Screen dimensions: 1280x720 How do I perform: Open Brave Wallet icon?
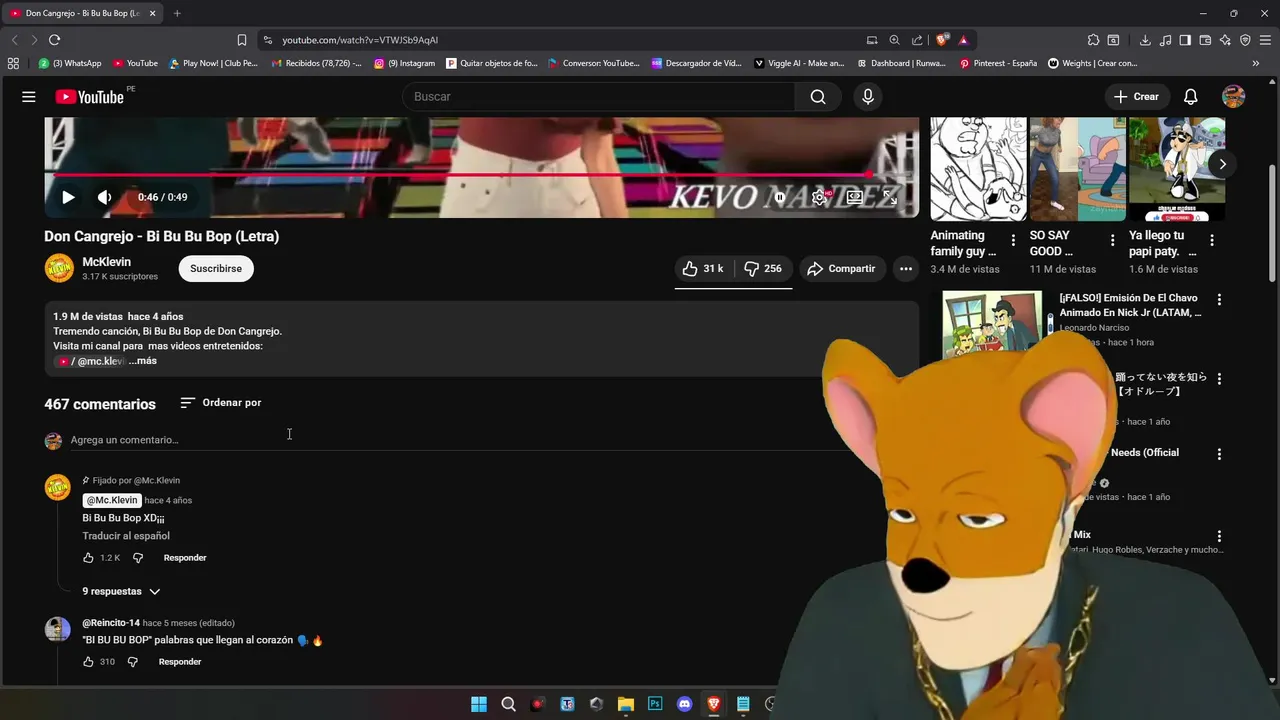(1205, 40)
